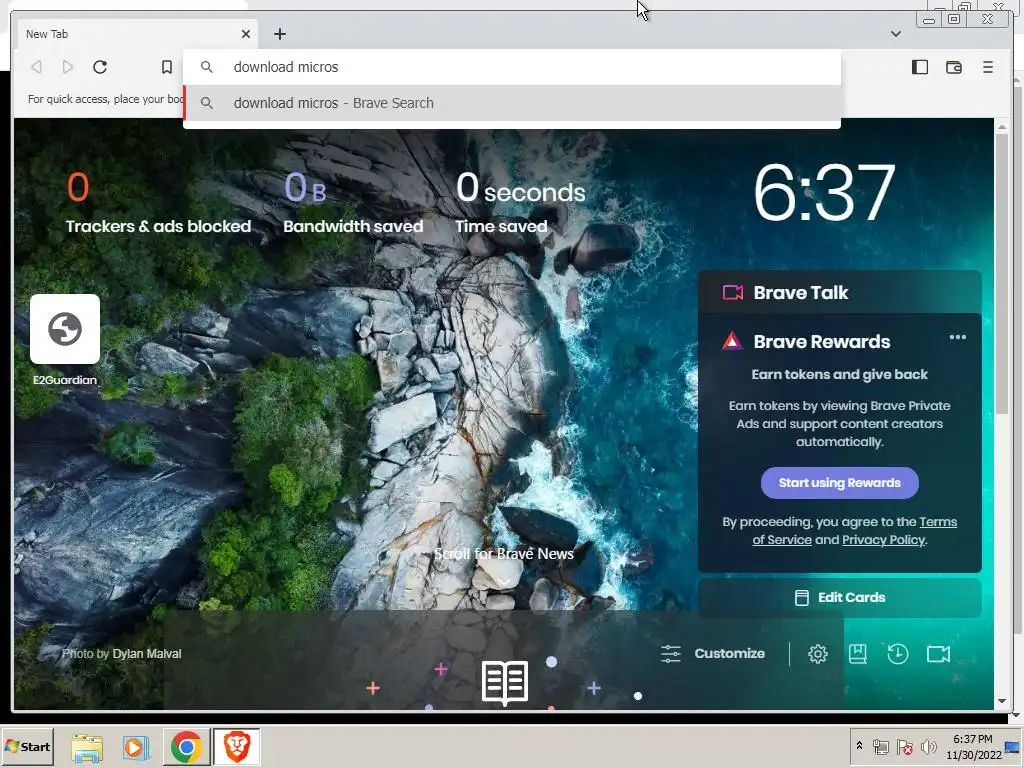Show hidden system tray icons
Viewport: 1024px width, 768px height.
[859, 746]
